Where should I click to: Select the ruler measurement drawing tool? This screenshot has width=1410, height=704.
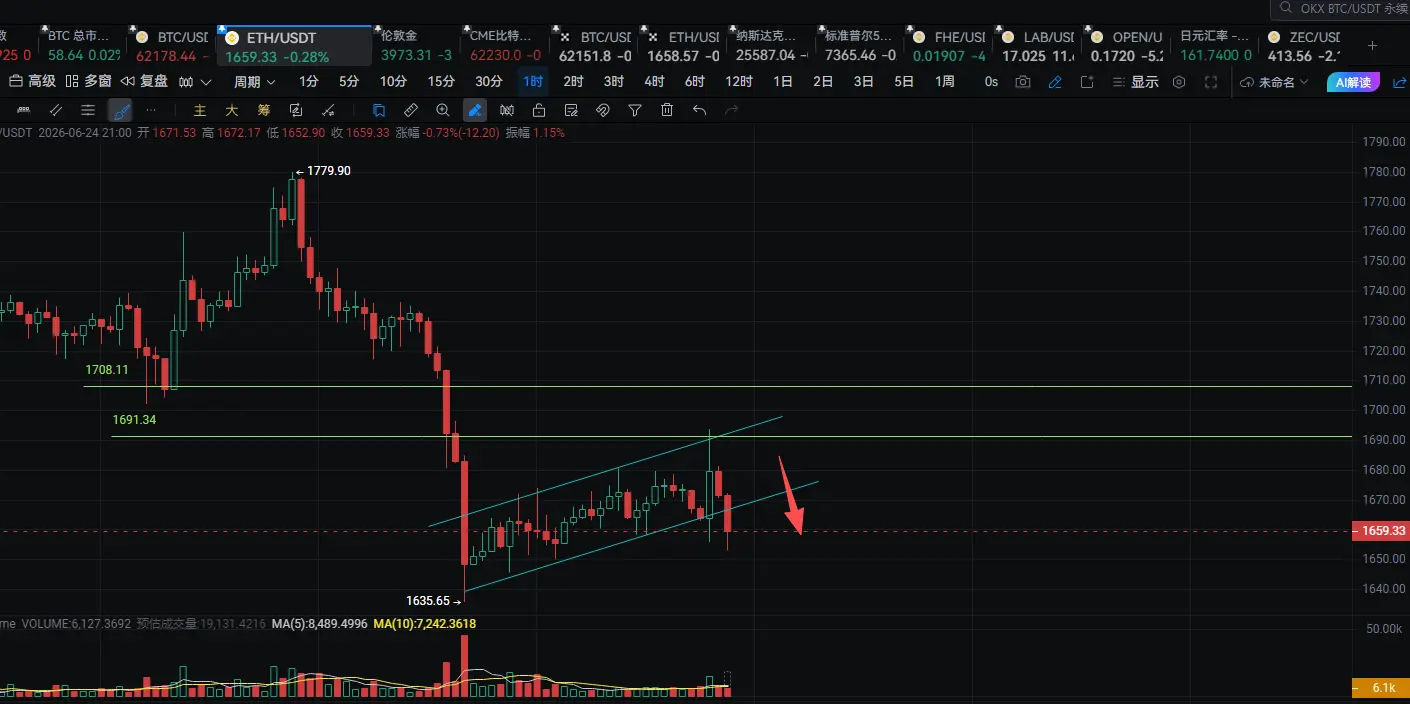(23, 110)
